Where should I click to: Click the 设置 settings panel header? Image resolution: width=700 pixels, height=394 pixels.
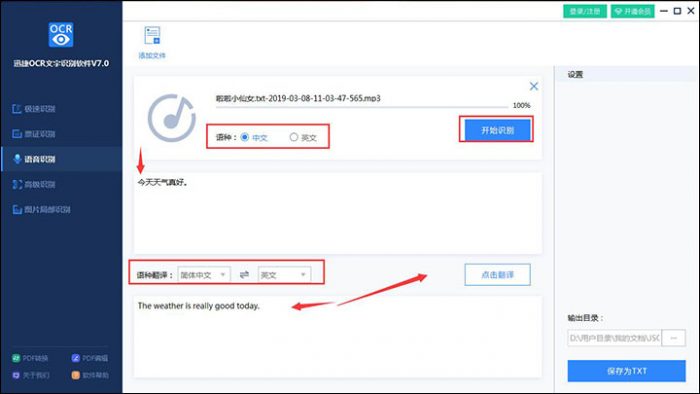(626, 75)
